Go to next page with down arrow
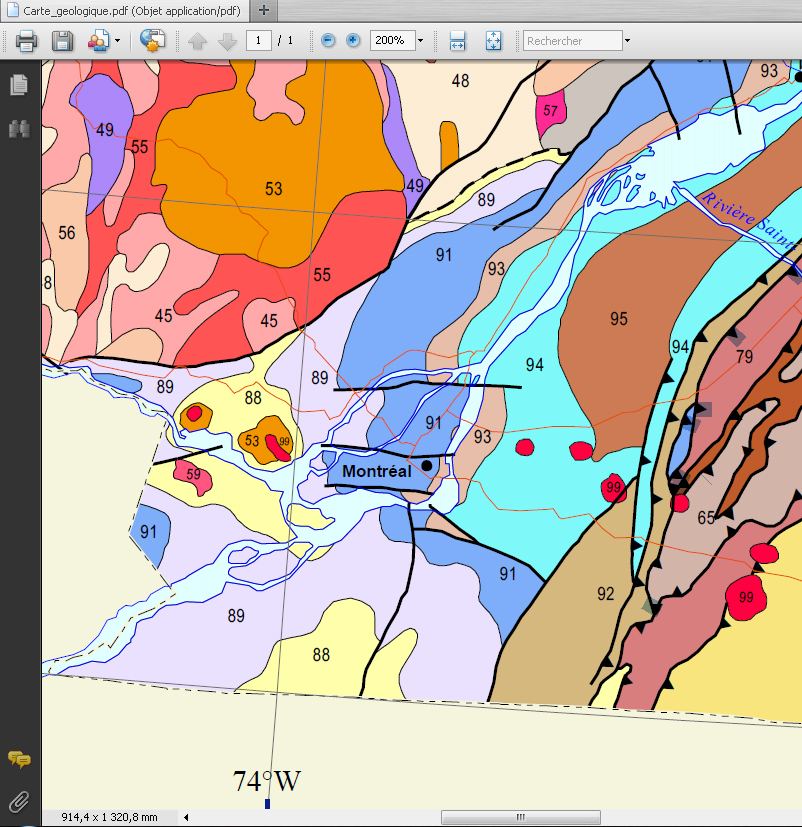This screenshot has height=827, width=802. [227, 41]
